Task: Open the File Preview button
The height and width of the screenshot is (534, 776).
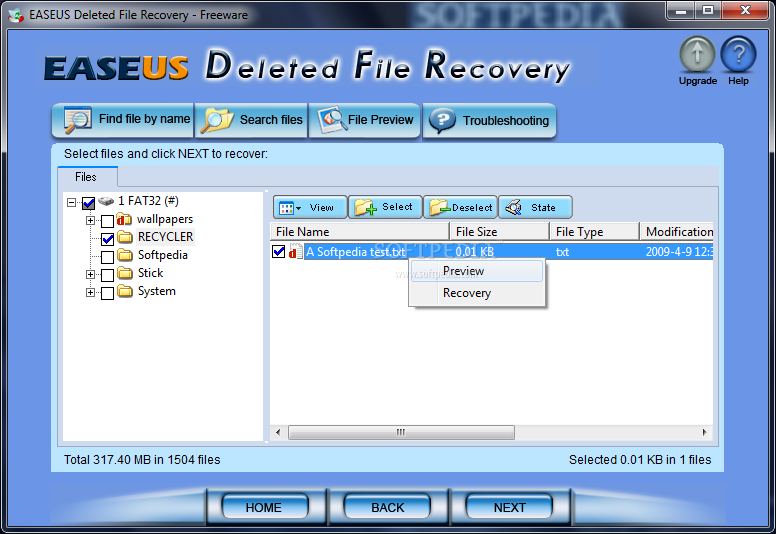Action: point(365,120)
